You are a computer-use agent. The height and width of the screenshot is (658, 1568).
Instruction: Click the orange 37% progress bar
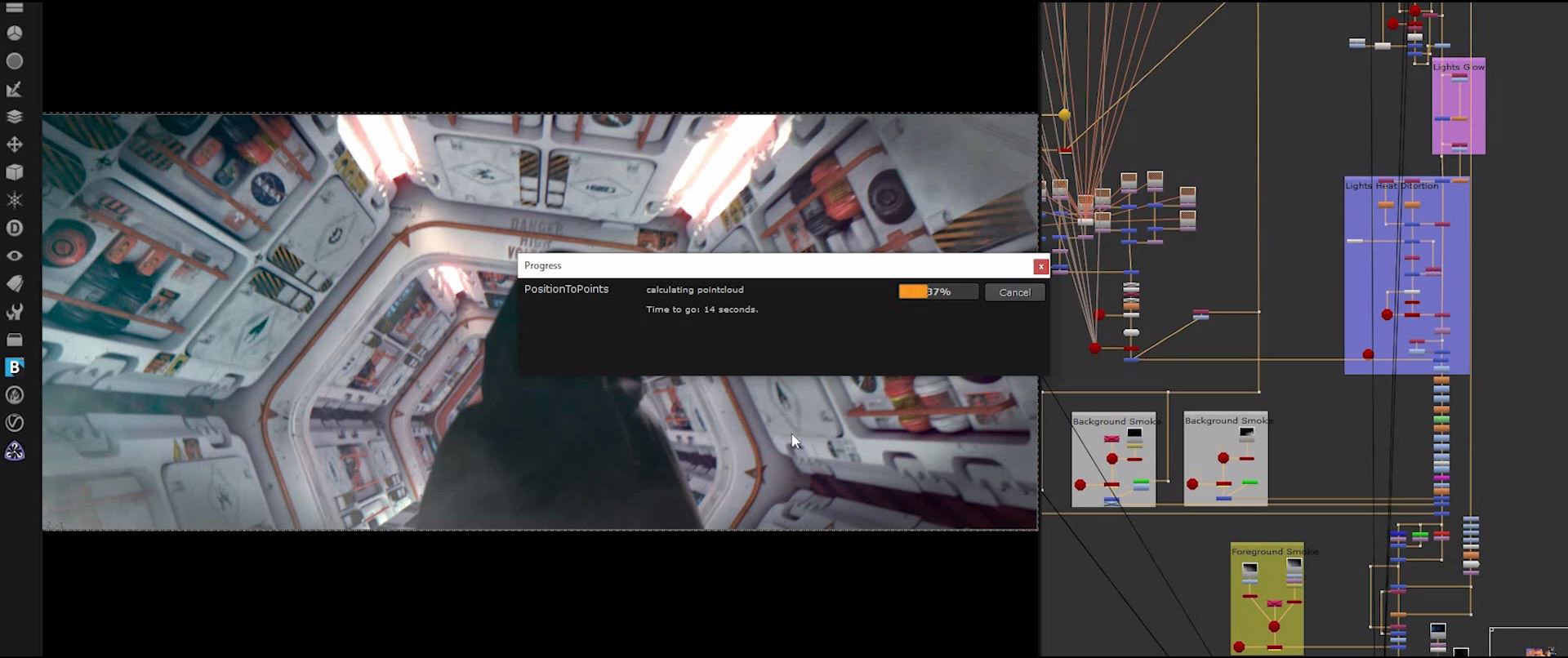coord(938,291)
